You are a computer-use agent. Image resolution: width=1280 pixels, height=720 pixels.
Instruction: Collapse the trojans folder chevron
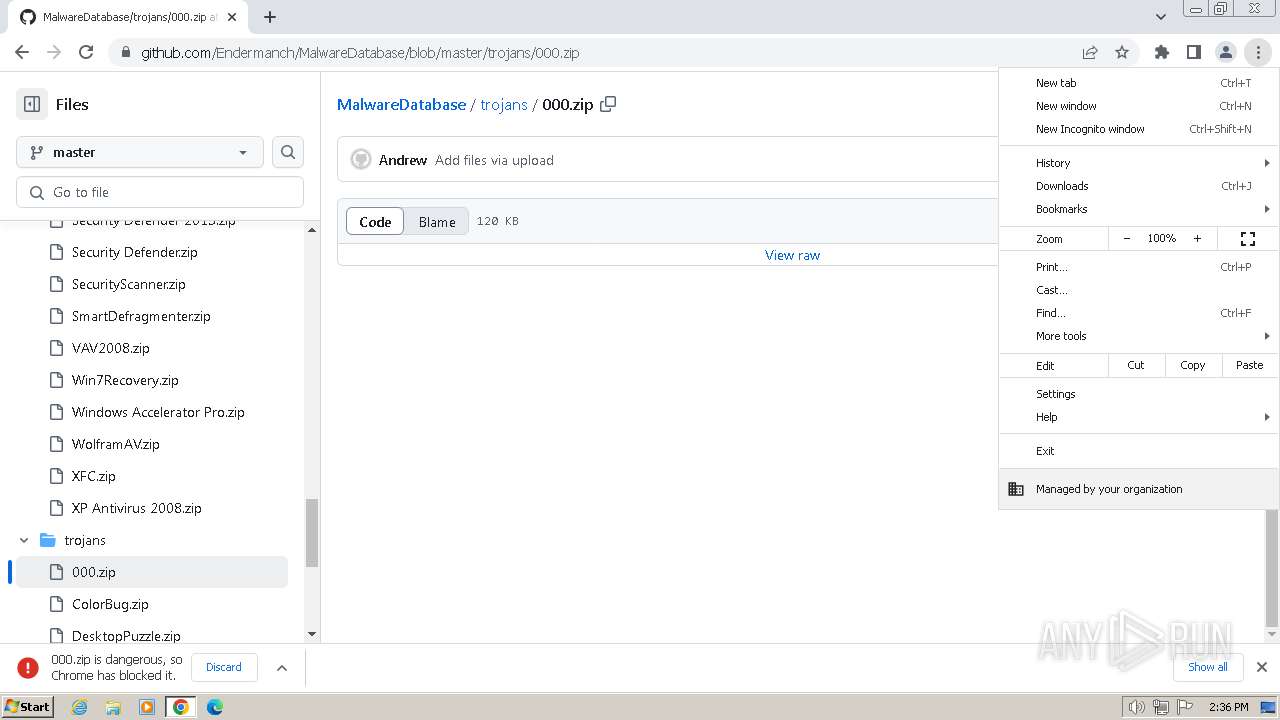[x=24, y=540]
